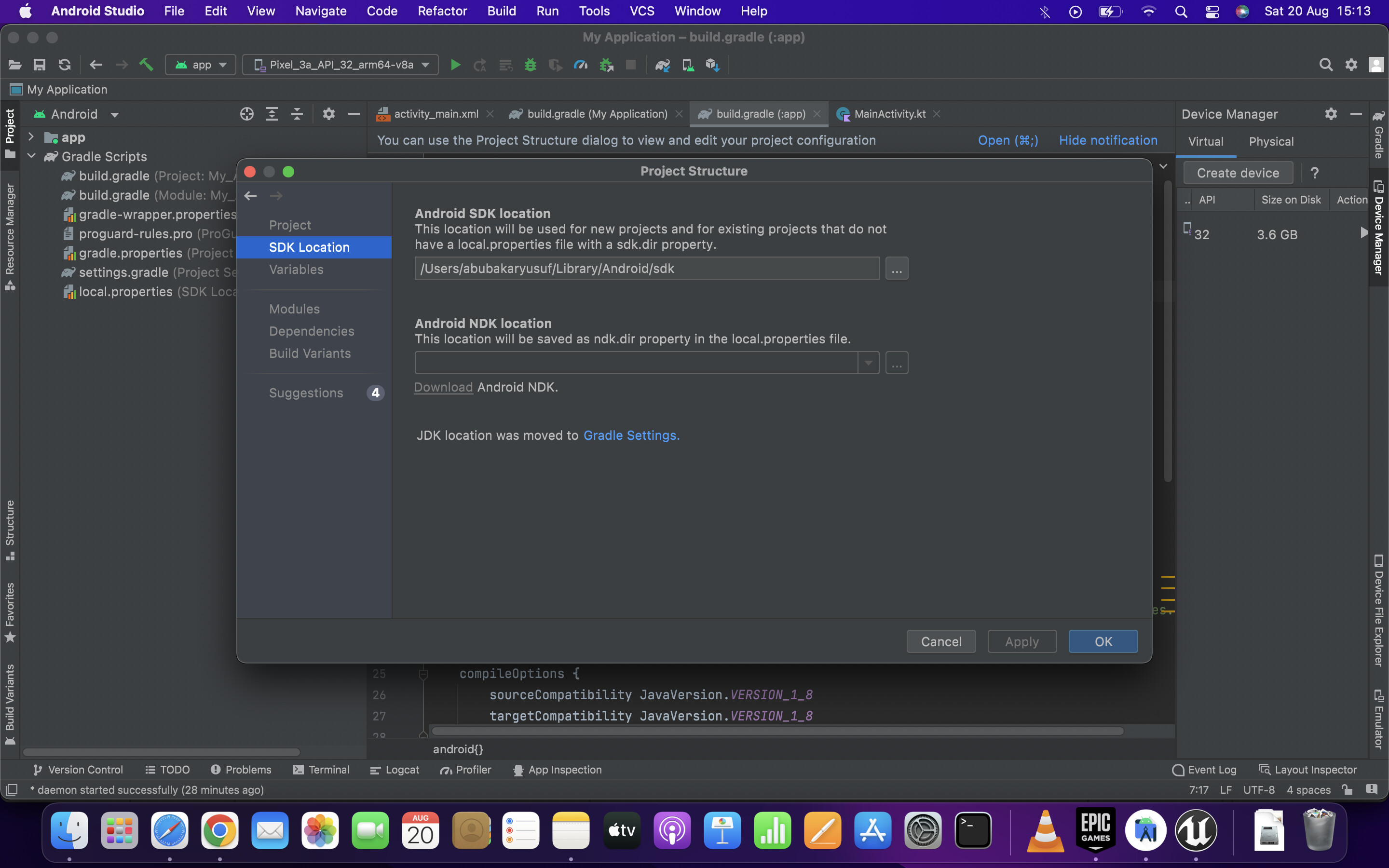The height and width of the screenshot is (868, 1389).
Task: Open the SDK Manager toolbar icon
Action: click(712, 65)
